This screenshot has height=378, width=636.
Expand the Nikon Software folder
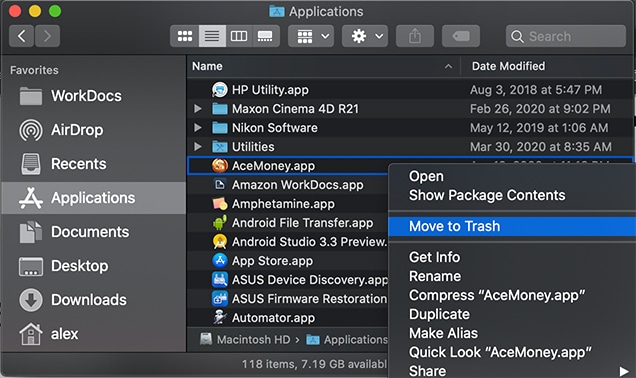click(198, 128)
